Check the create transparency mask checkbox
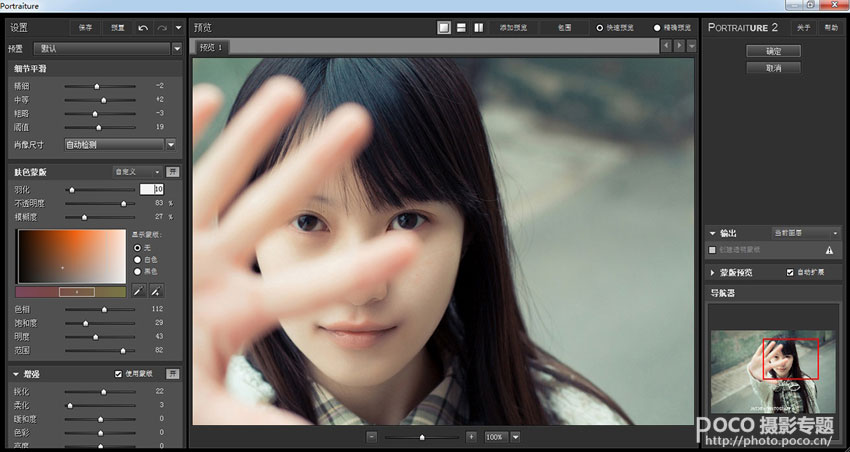 [x=712, y=250]
